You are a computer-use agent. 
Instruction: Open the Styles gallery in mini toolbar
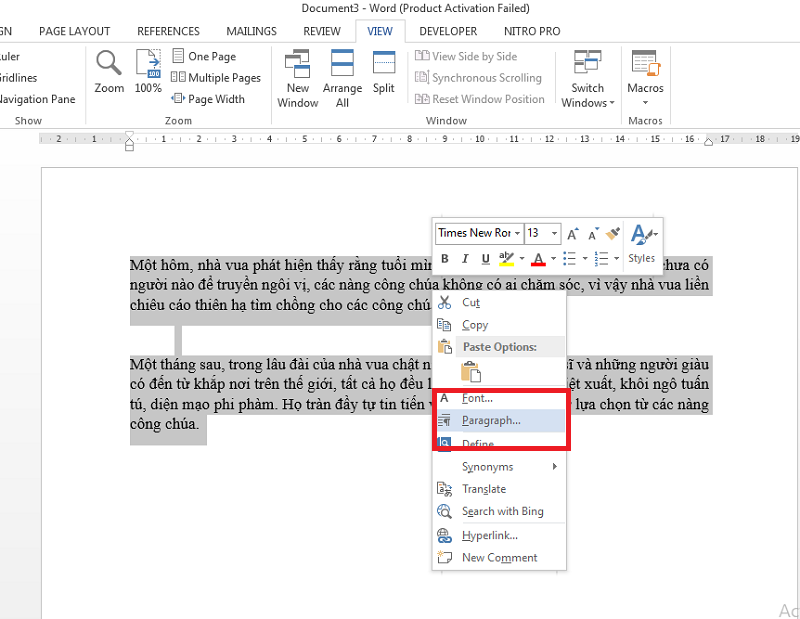642,244
